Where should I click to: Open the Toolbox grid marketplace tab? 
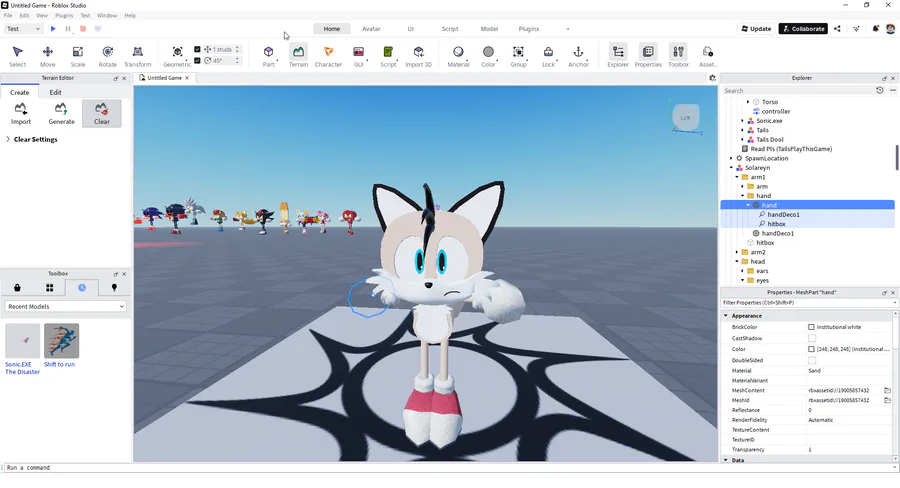click(49, 288)
